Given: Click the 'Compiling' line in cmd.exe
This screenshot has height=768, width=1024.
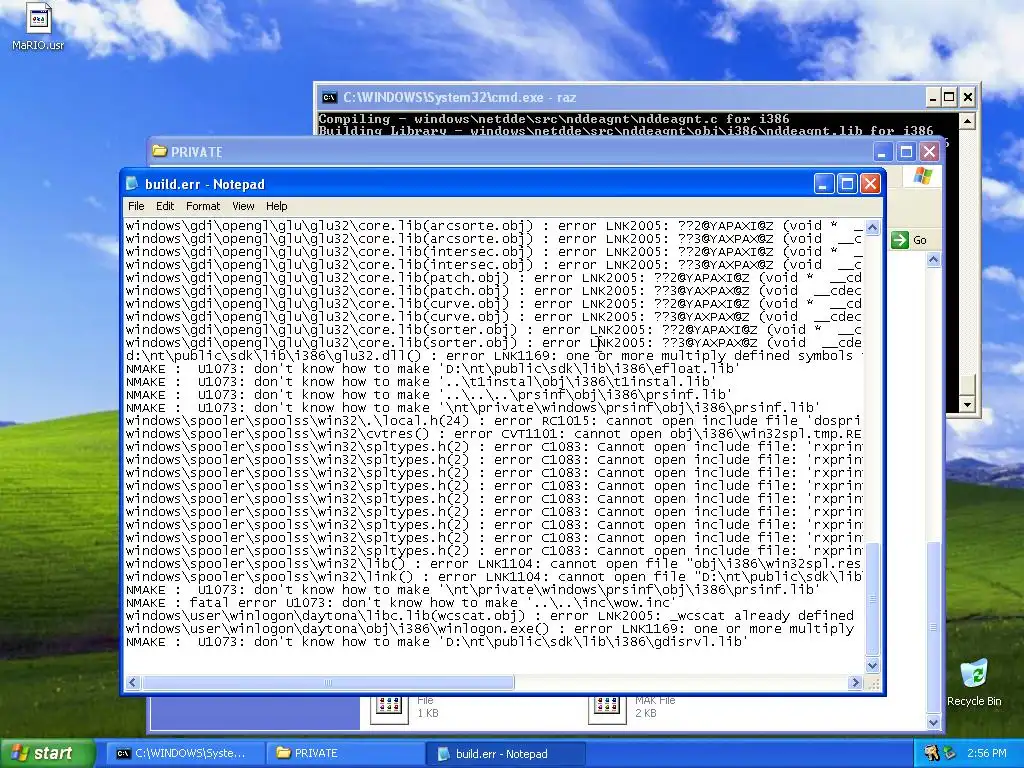Looking at the screenshot, I should [554, 119].
